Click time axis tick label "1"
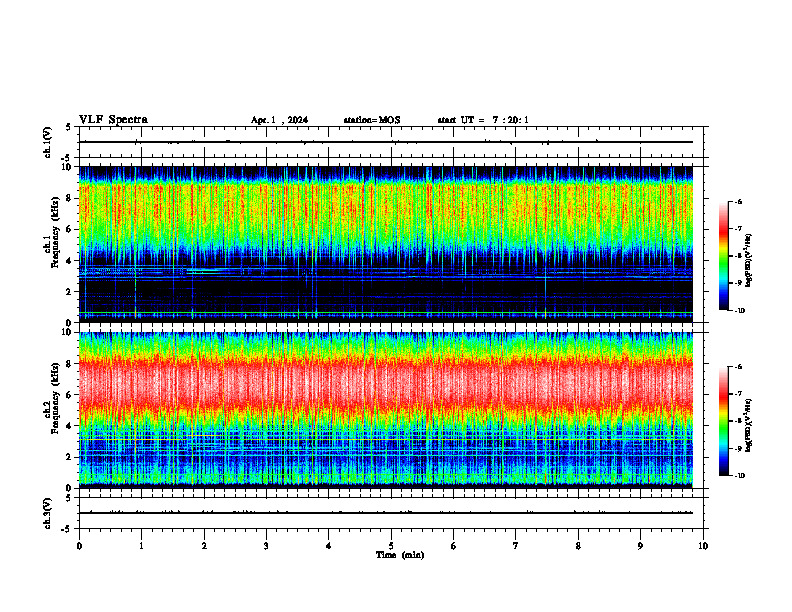The width and height of the screenshot is (792, 612). point(141,546)
